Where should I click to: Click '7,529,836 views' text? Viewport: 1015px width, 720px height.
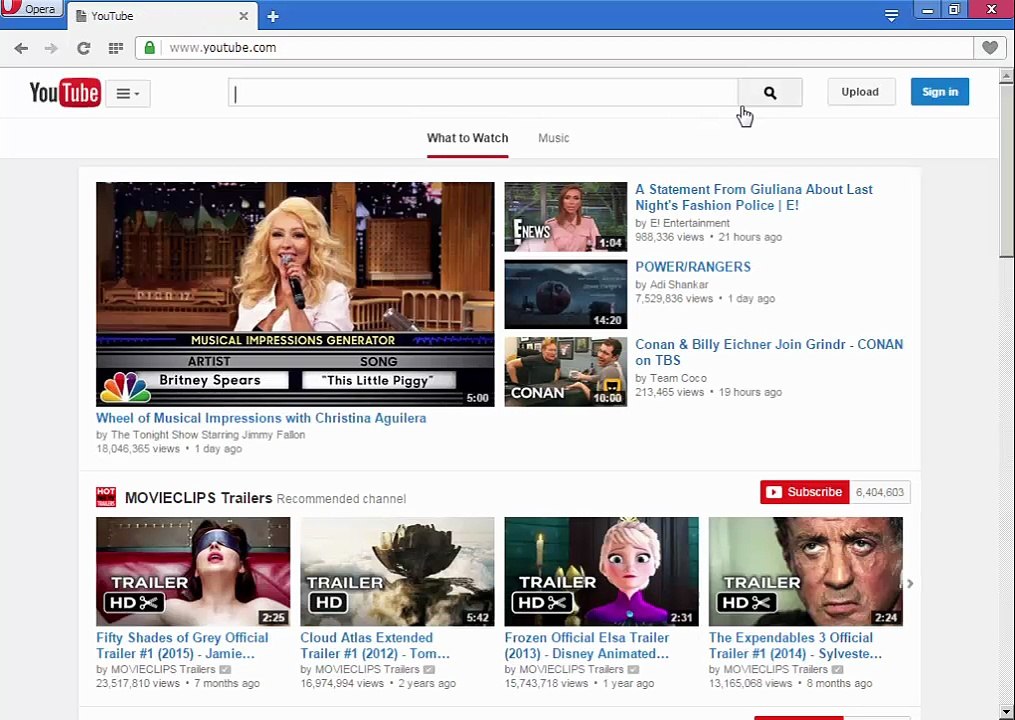(674, 298)
